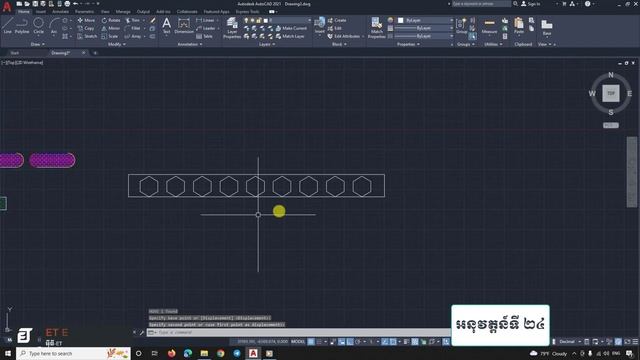Expand the Draw panel
Viewport: 640px width, 360px height.
point(38,44)
